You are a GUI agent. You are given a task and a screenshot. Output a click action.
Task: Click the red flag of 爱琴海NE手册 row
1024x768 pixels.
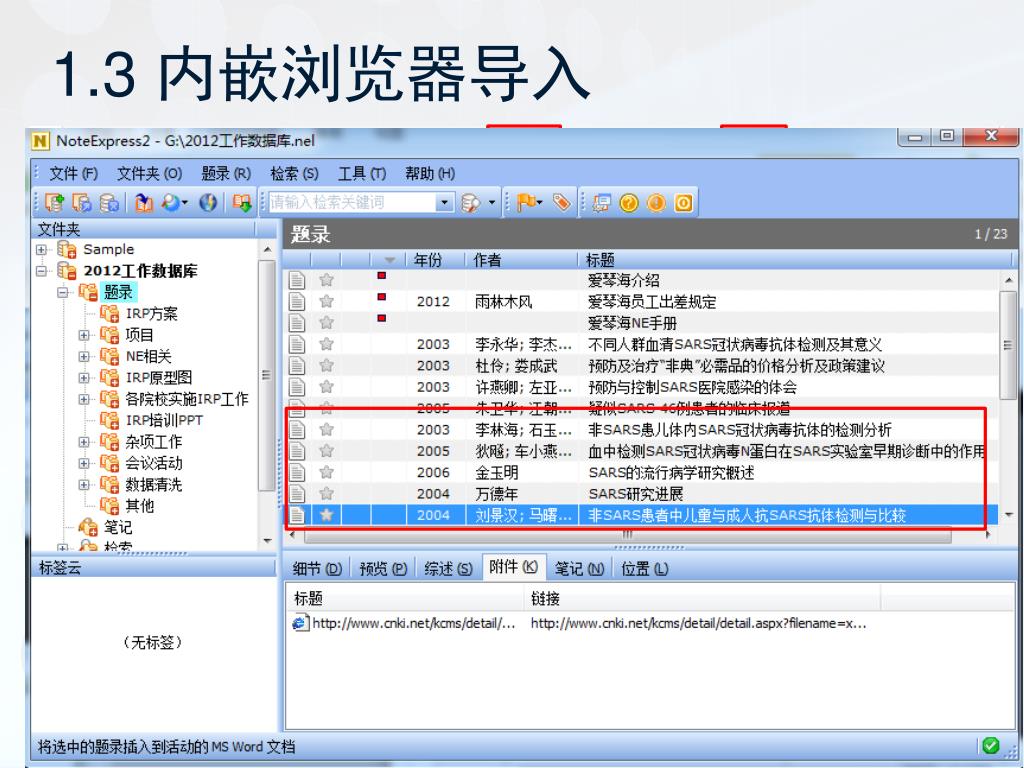tap(381, 319)
